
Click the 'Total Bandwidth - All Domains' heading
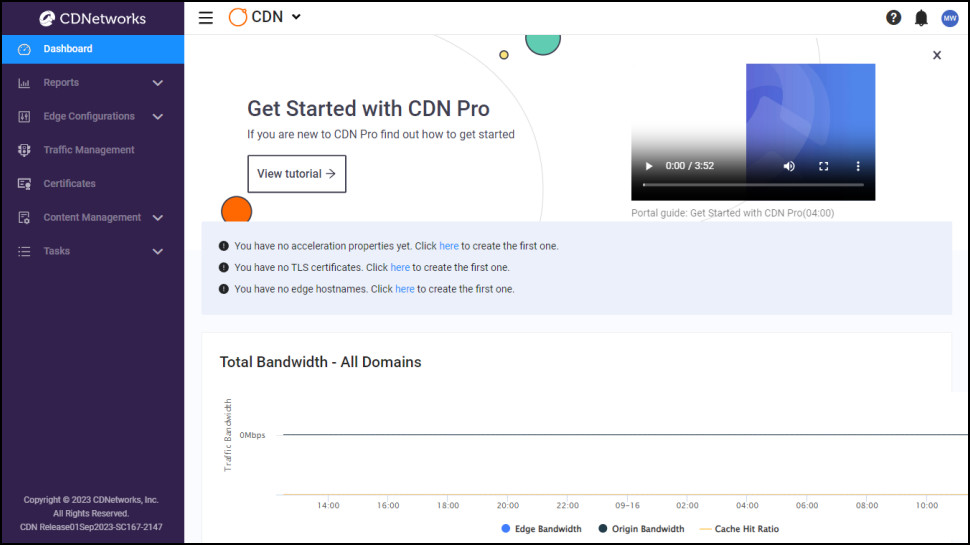(320, 362)
